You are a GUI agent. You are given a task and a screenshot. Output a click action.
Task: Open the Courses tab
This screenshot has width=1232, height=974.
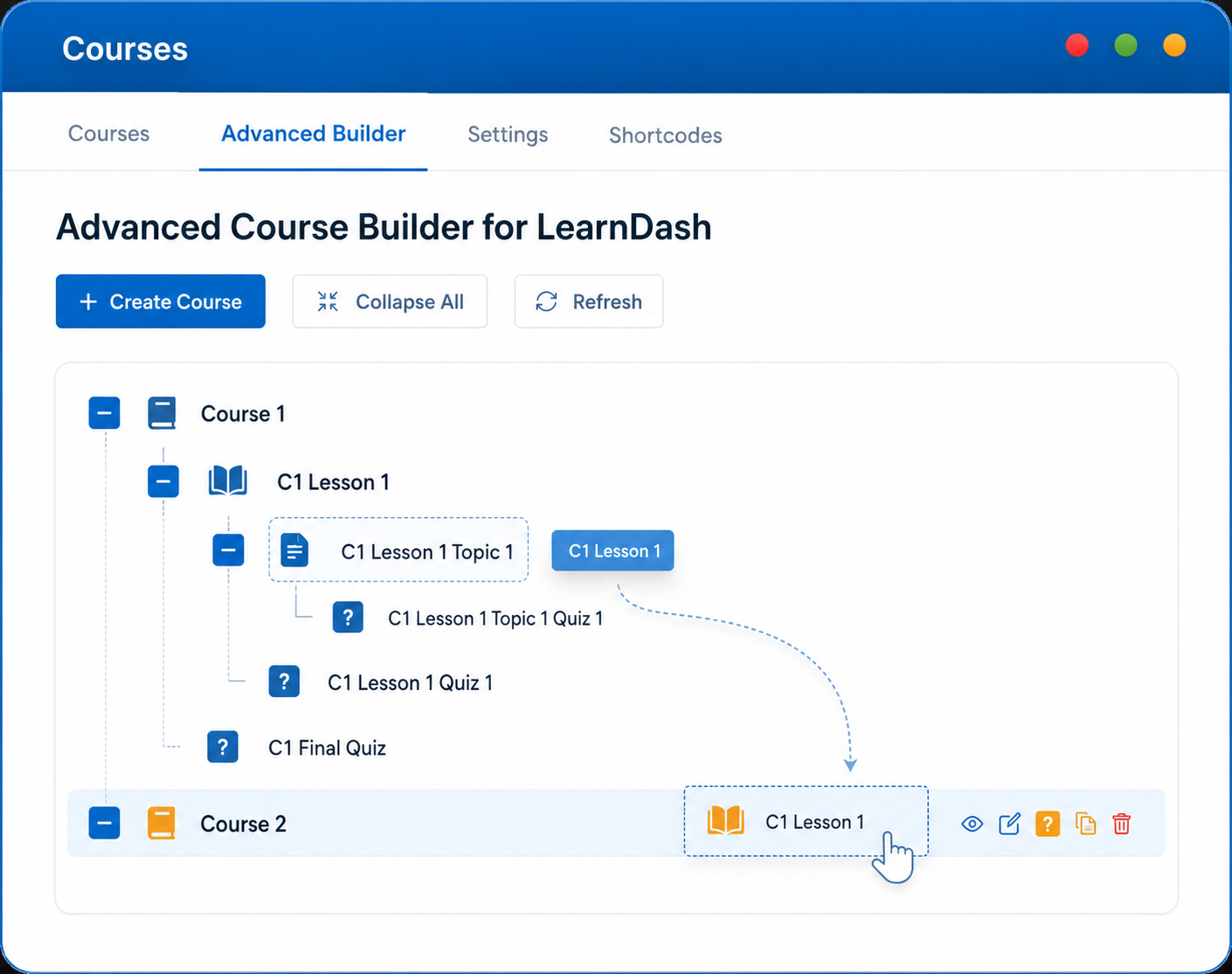point(108,134)
